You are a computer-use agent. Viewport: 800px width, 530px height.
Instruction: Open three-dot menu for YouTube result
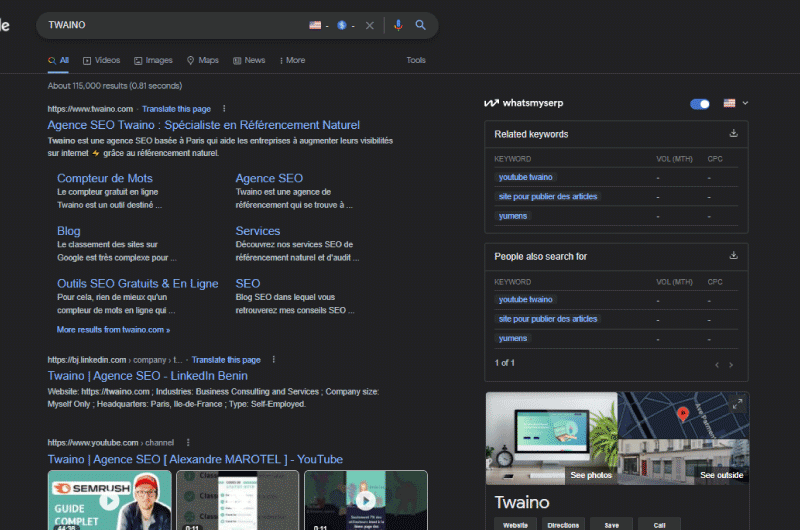tap(188, 443)
